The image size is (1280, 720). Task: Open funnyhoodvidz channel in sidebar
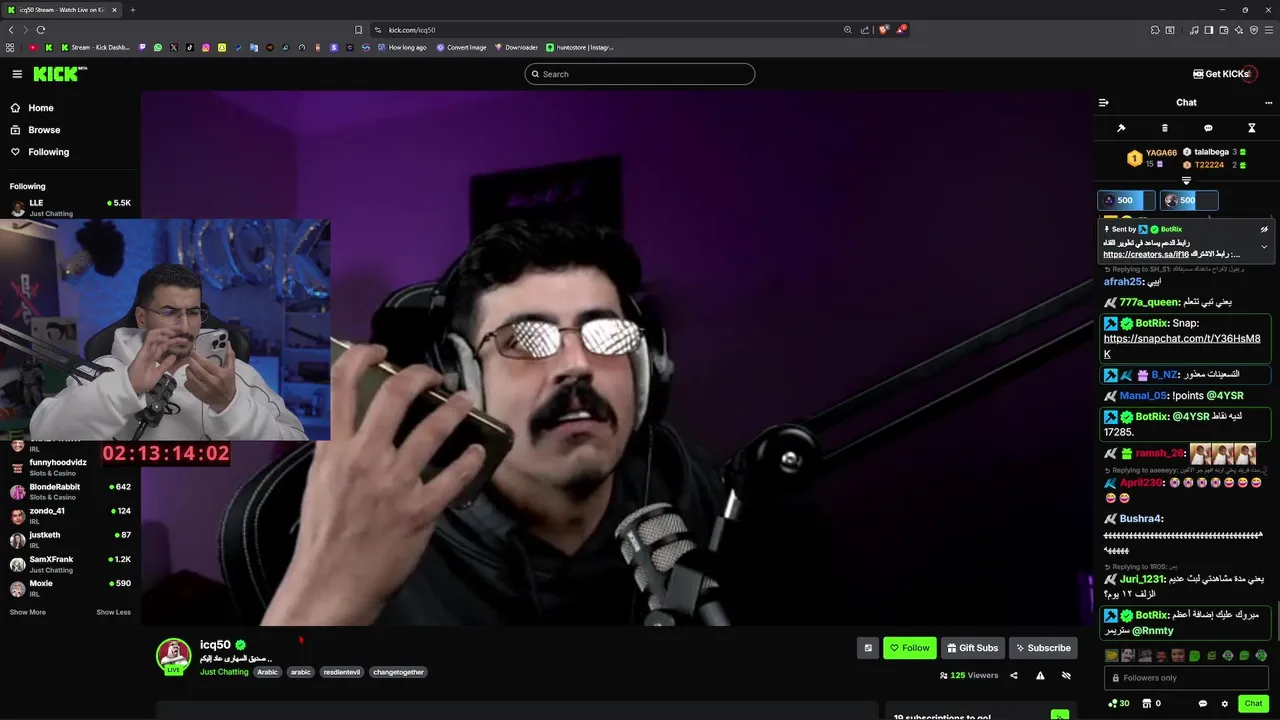(70, 467)
